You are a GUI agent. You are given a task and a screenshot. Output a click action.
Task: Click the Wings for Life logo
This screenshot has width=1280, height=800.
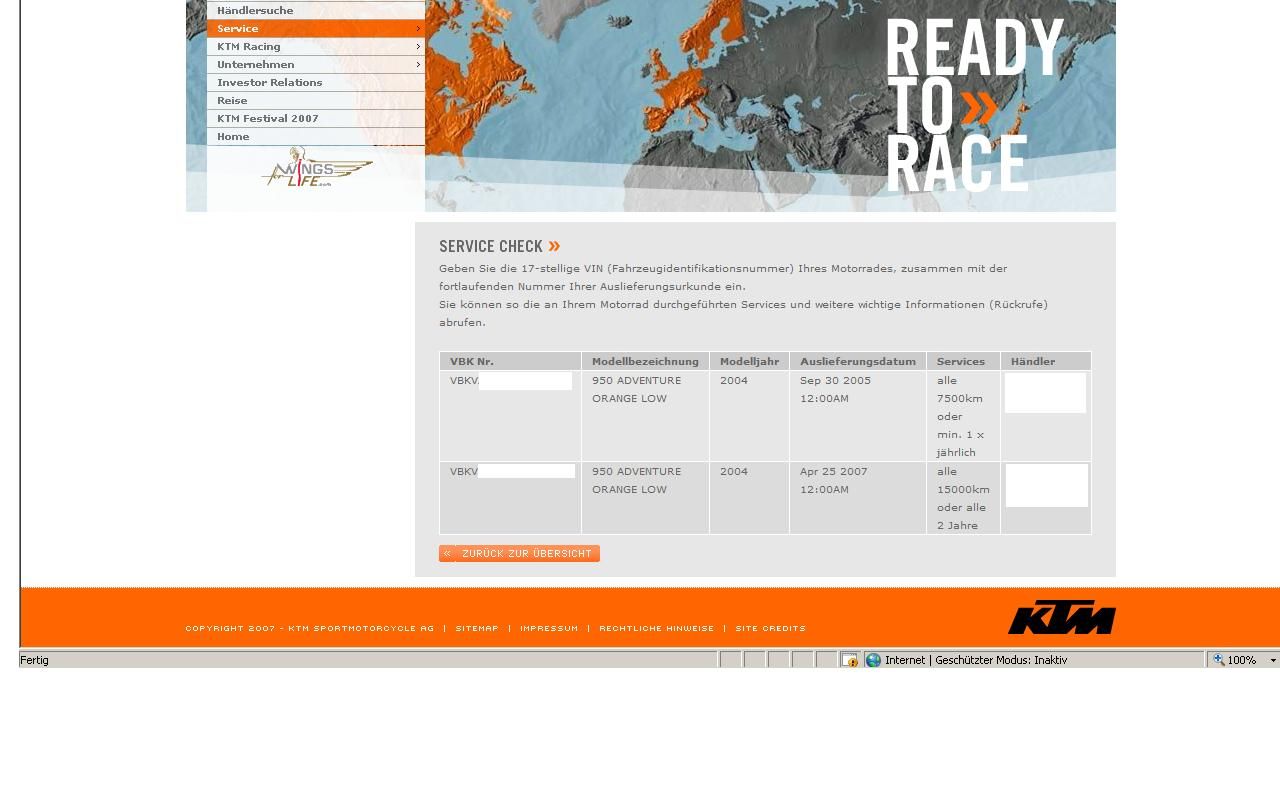[316, 169]
